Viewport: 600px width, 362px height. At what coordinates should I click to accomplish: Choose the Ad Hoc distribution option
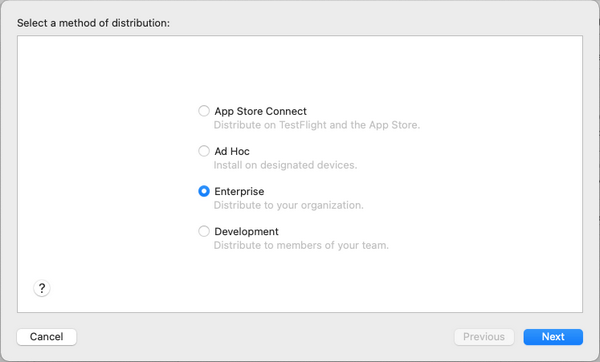coord(204,151)
